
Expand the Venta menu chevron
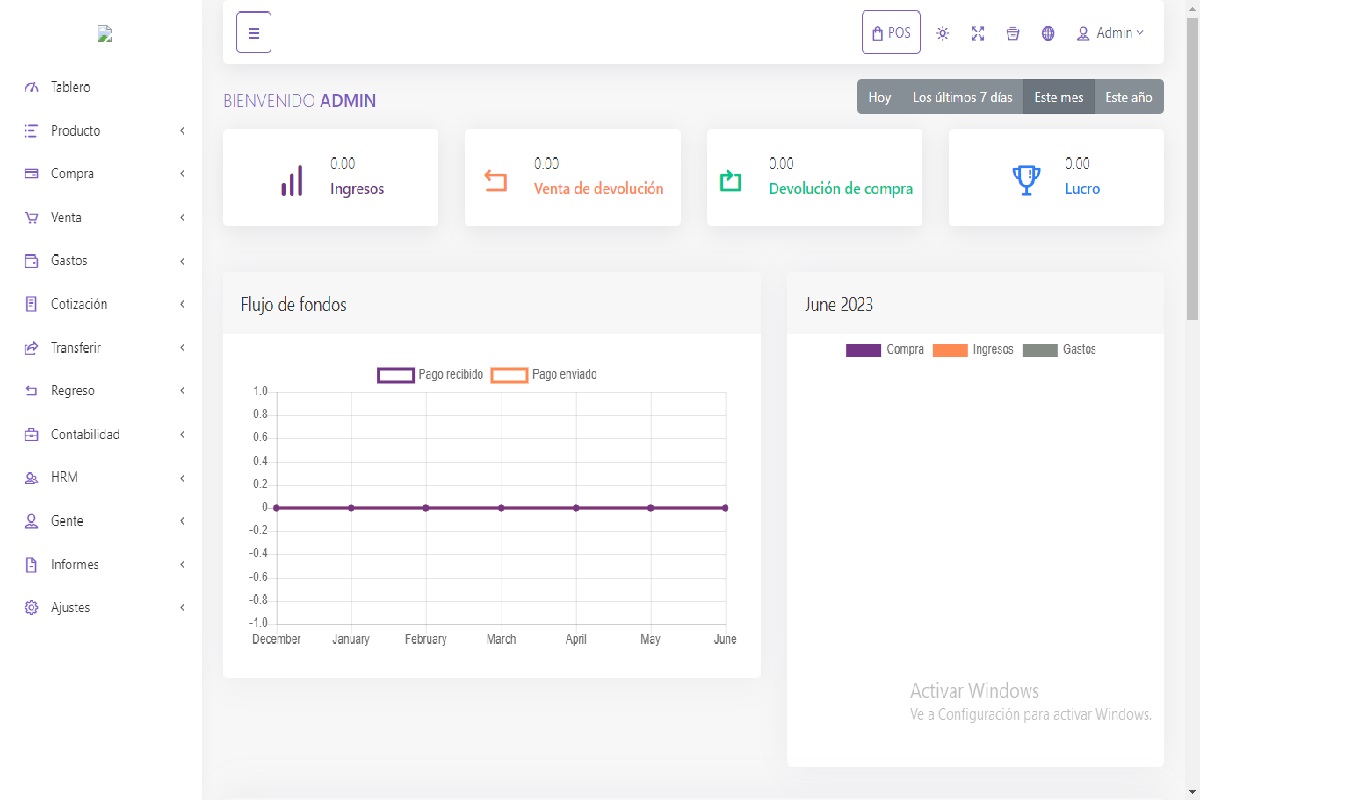183,218
